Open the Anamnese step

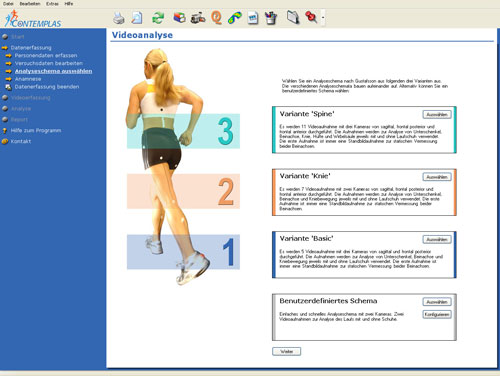[x=28, y=79]
